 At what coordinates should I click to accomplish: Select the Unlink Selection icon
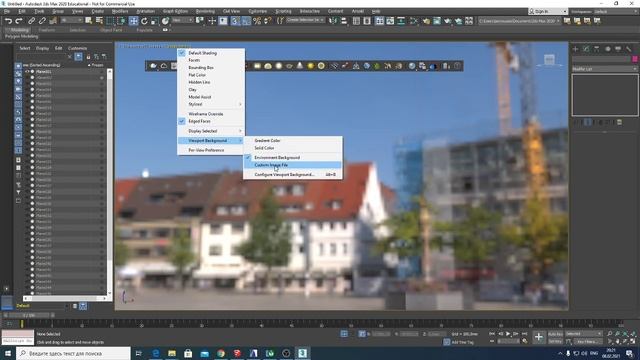pyautogui.click(x=42, y=21)
